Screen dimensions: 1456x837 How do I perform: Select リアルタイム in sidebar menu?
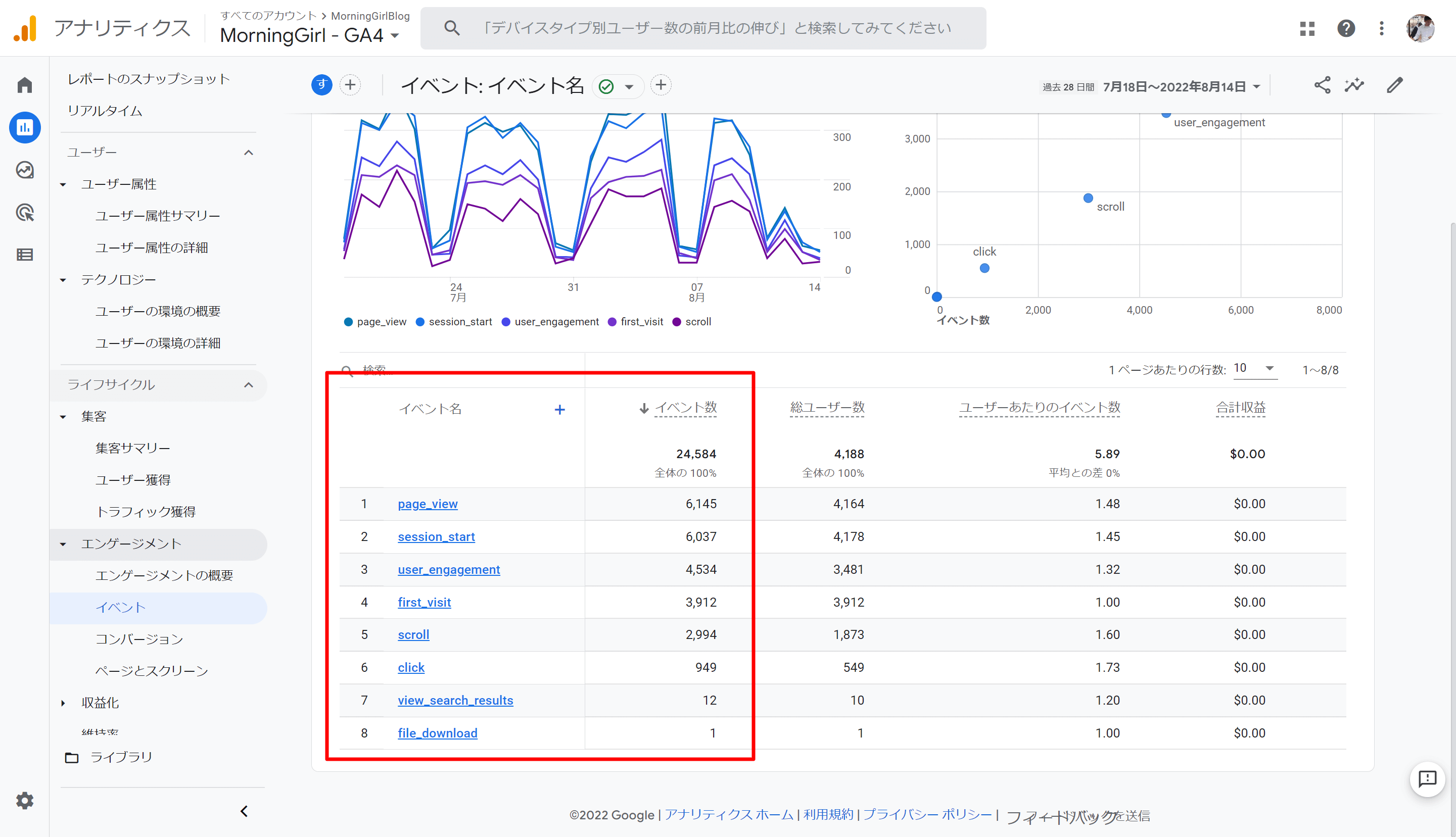[x=105, y=111]
